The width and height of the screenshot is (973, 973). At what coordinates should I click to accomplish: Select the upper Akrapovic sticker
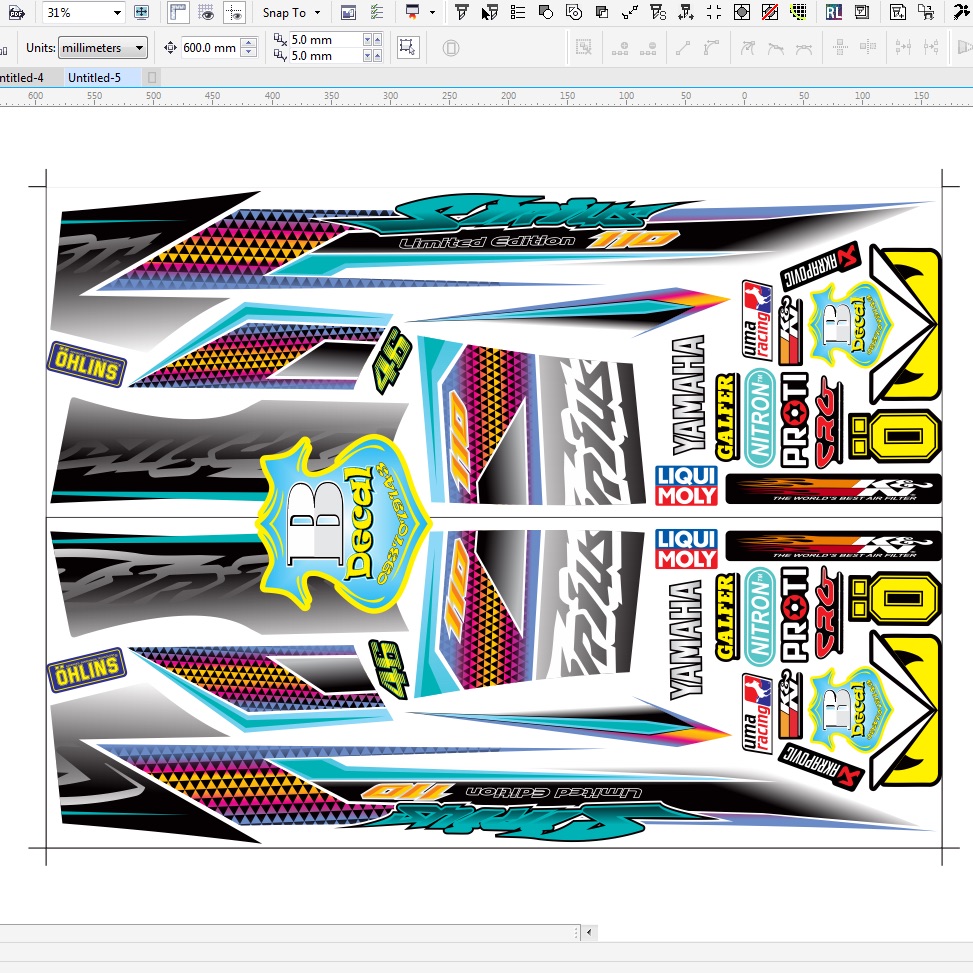(820, 266)
